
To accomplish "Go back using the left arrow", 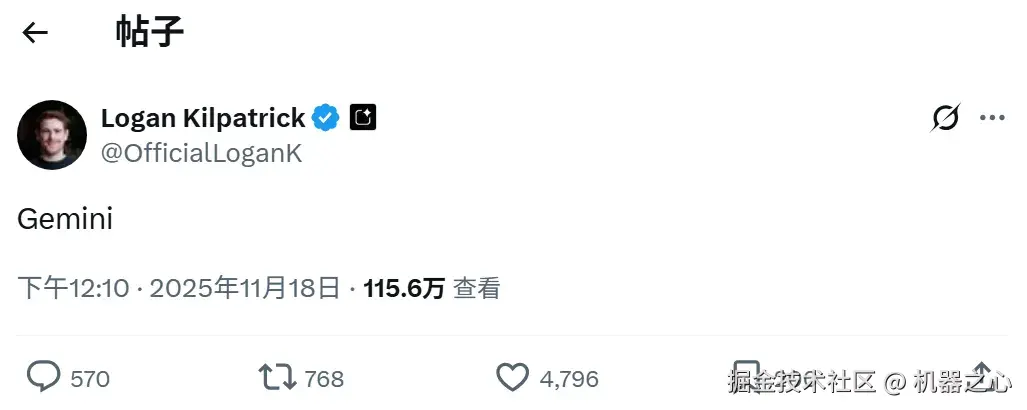I will tap(35, 33).
